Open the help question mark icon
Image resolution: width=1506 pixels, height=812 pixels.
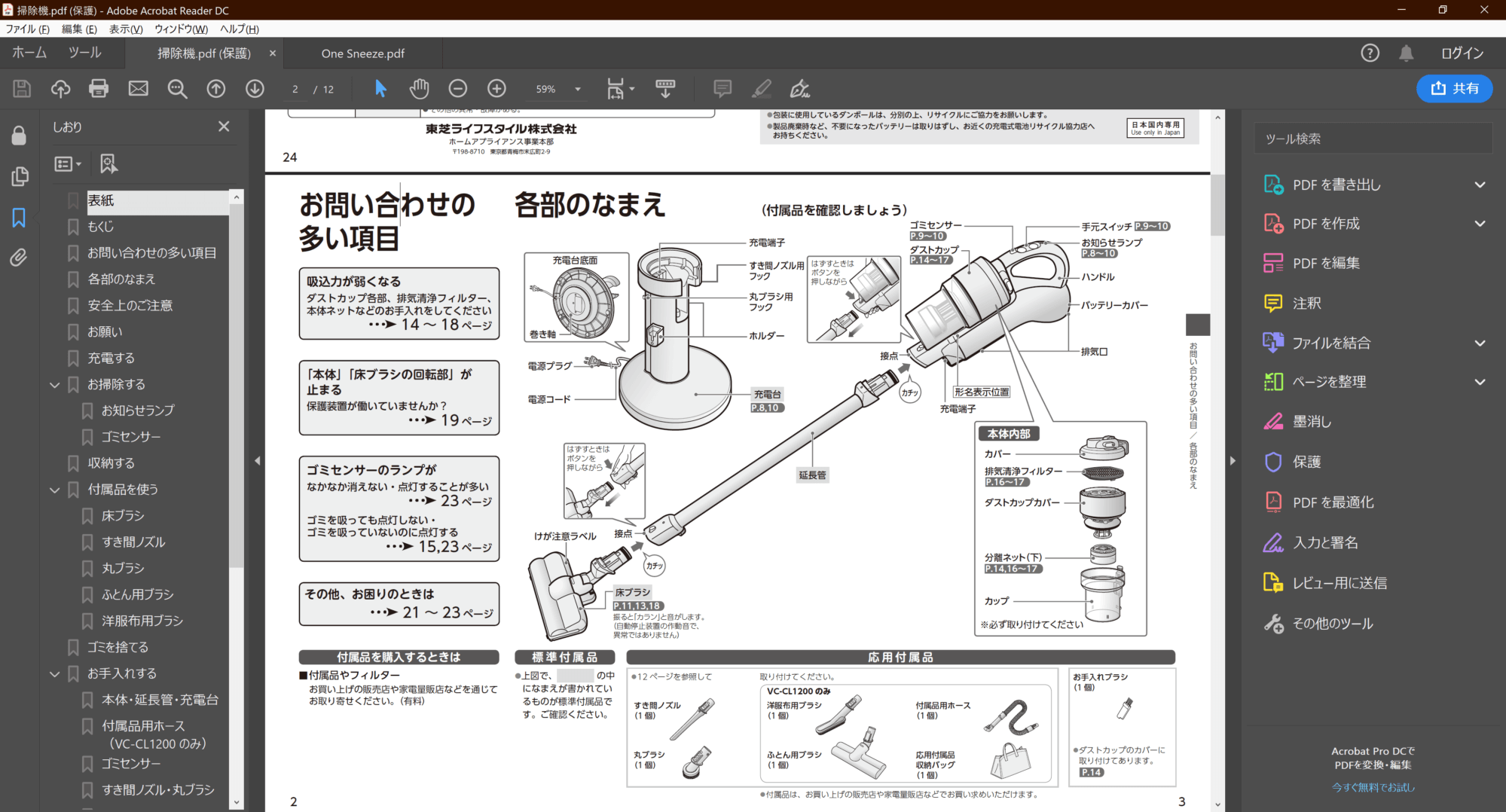[1370, 53]
